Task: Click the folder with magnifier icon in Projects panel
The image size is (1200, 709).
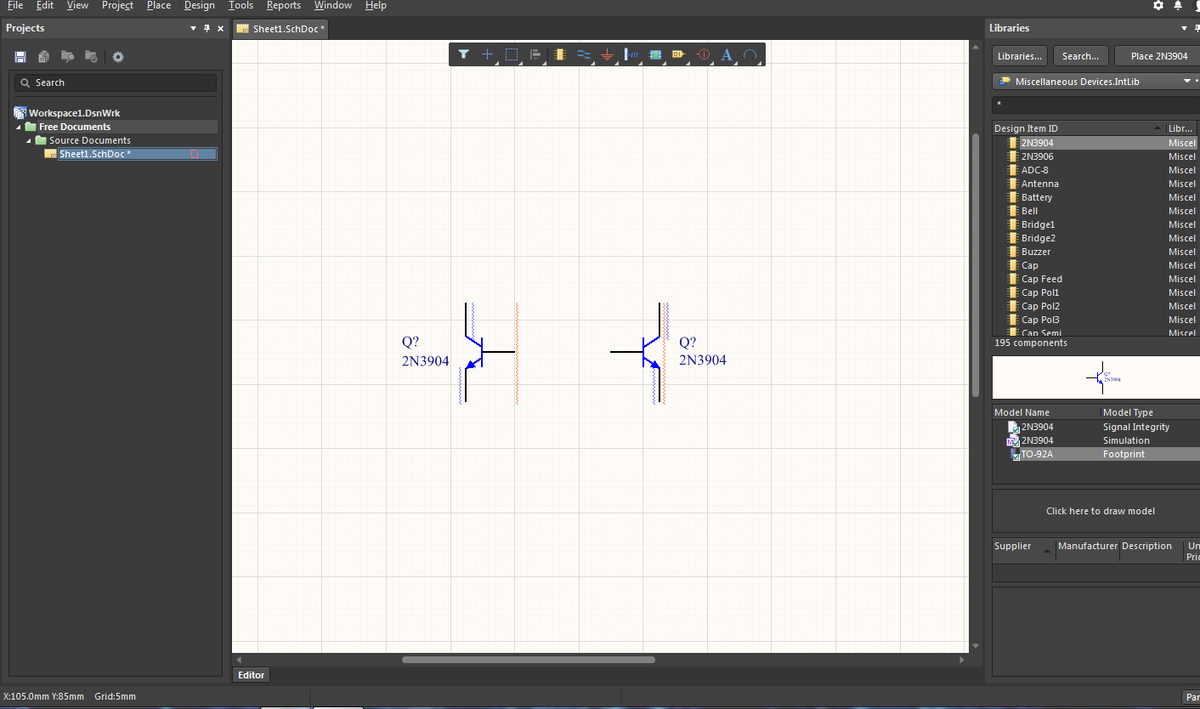Action: 70,56
